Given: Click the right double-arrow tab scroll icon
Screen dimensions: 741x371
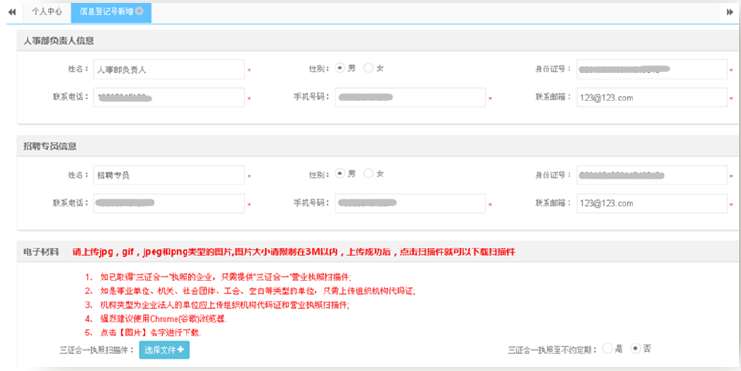Looking at the screenshot, I should tap(730, 12).
